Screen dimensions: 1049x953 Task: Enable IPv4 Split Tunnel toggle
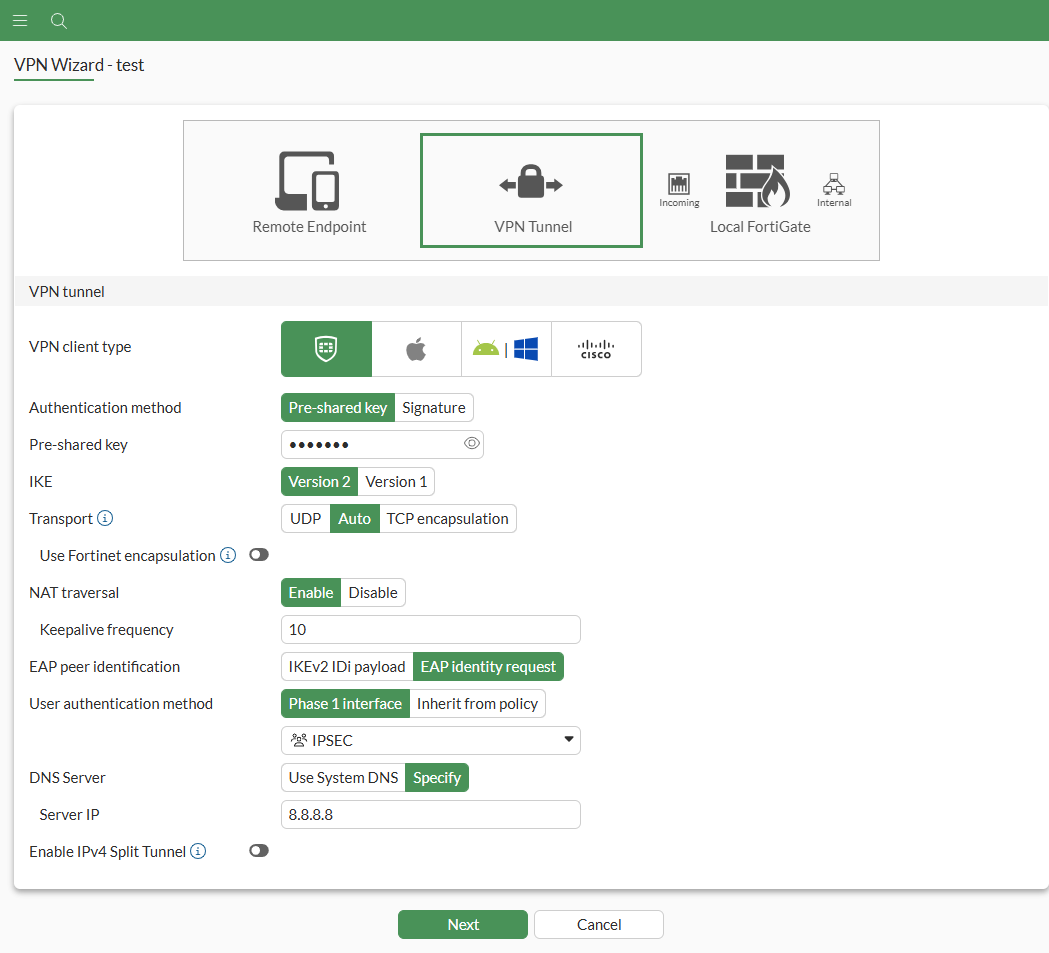(x=259, y=850)
